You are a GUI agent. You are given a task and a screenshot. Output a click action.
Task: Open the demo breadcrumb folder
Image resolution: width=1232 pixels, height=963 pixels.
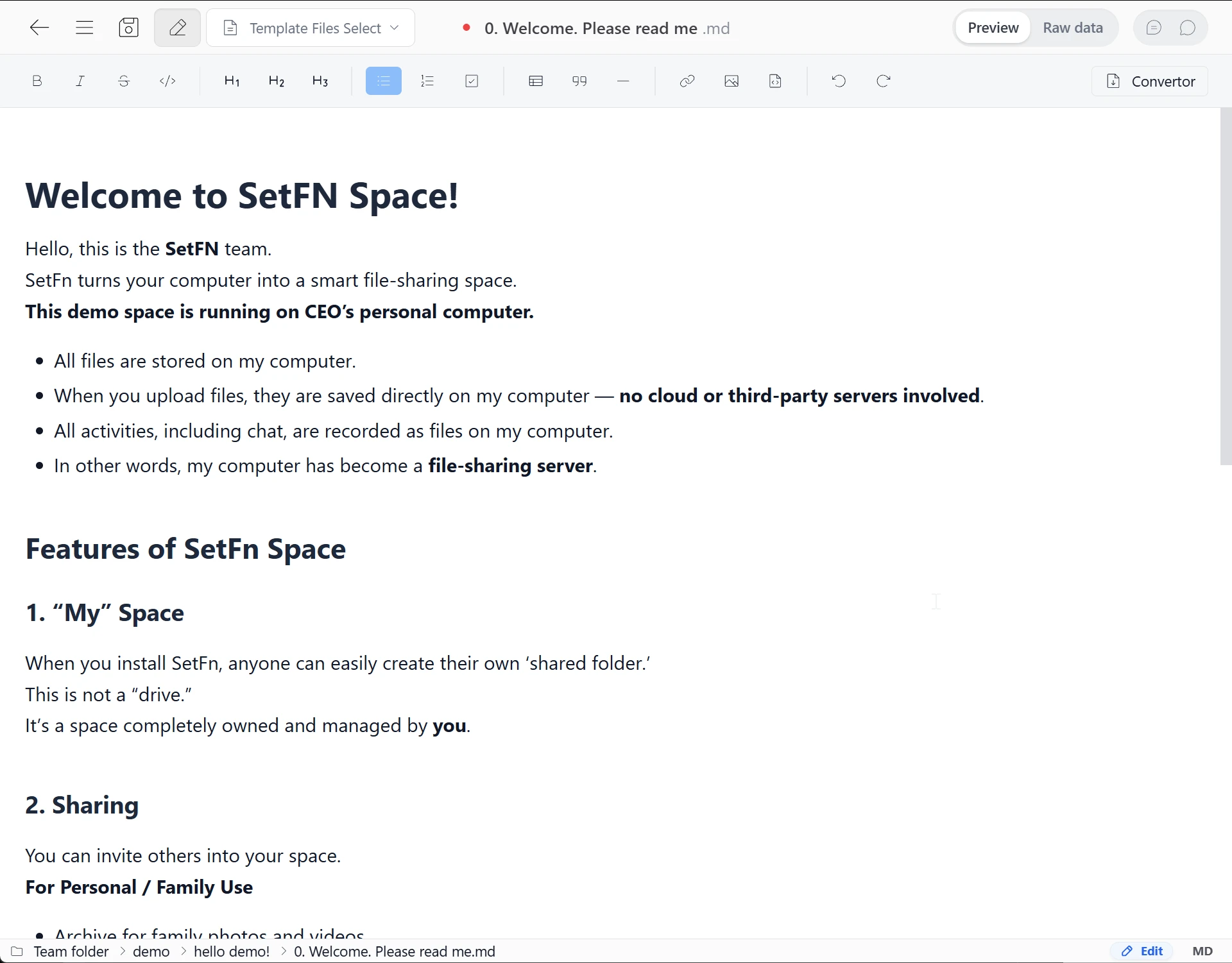(151, 951)
